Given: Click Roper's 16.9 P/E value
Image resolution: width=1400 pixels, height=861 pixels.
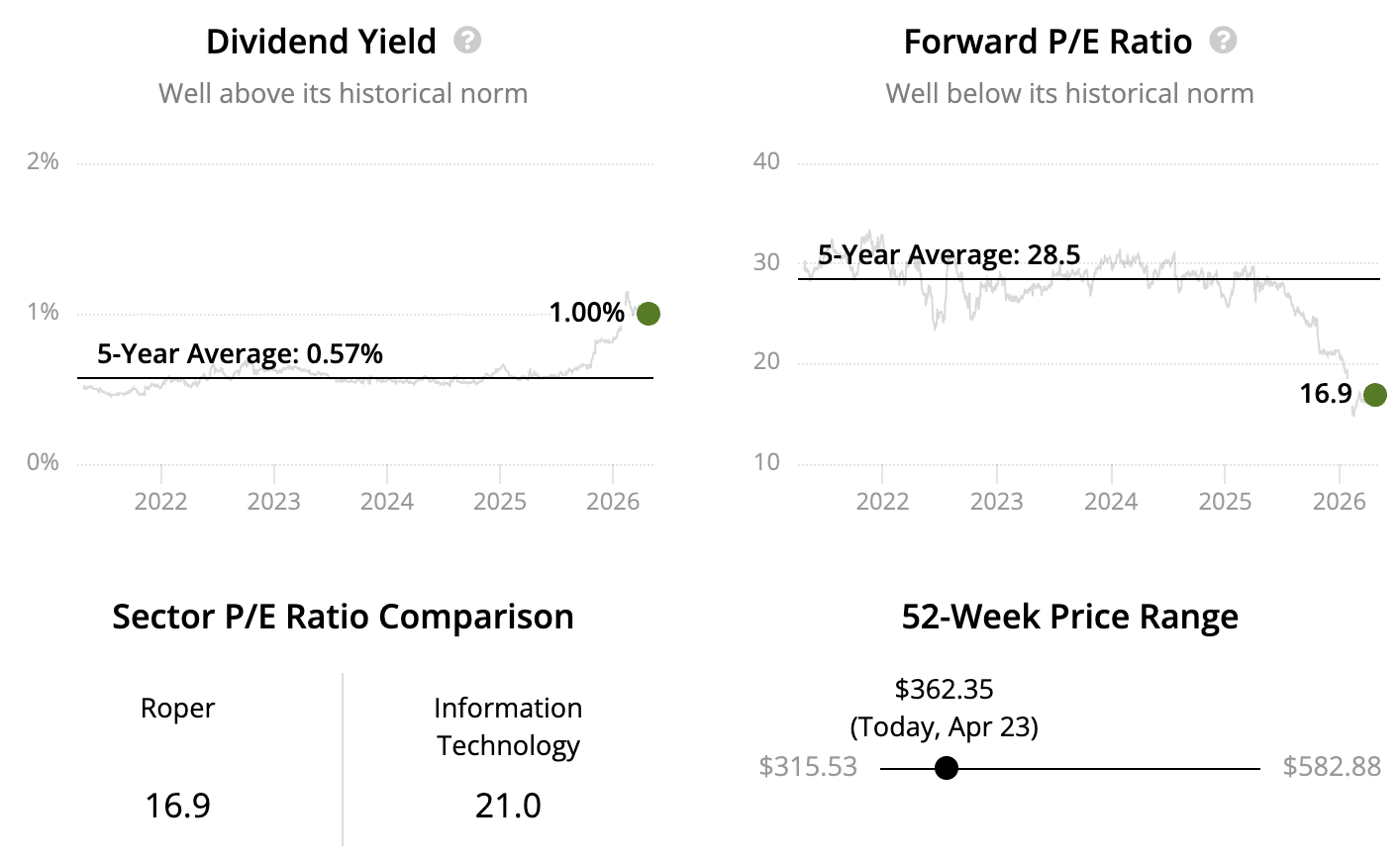Looking at the screenshot, I should [x=178, y=806].
